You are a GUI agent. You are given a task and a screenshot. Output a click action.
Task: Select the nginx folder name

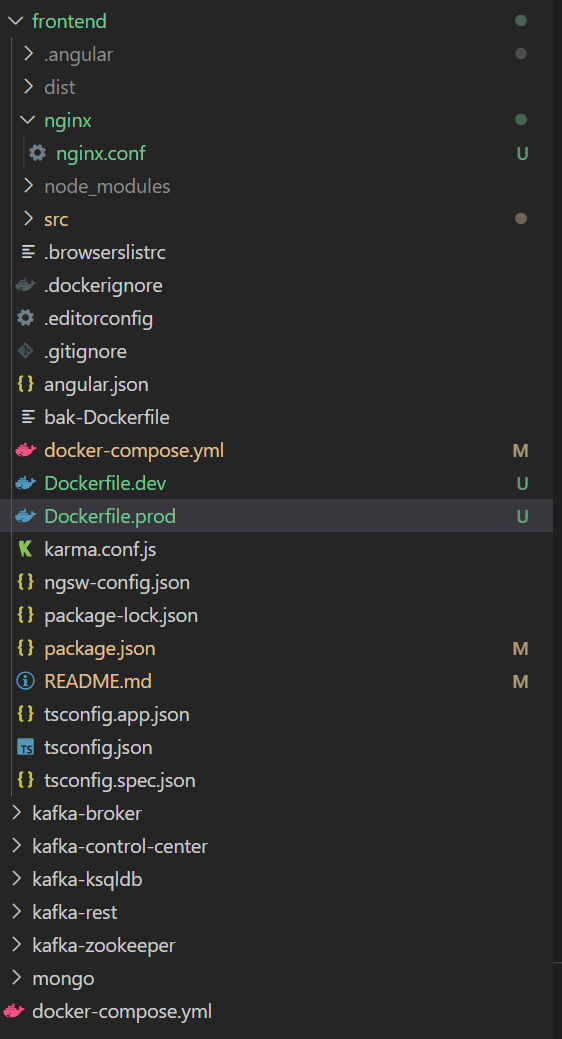click(68, 121)
